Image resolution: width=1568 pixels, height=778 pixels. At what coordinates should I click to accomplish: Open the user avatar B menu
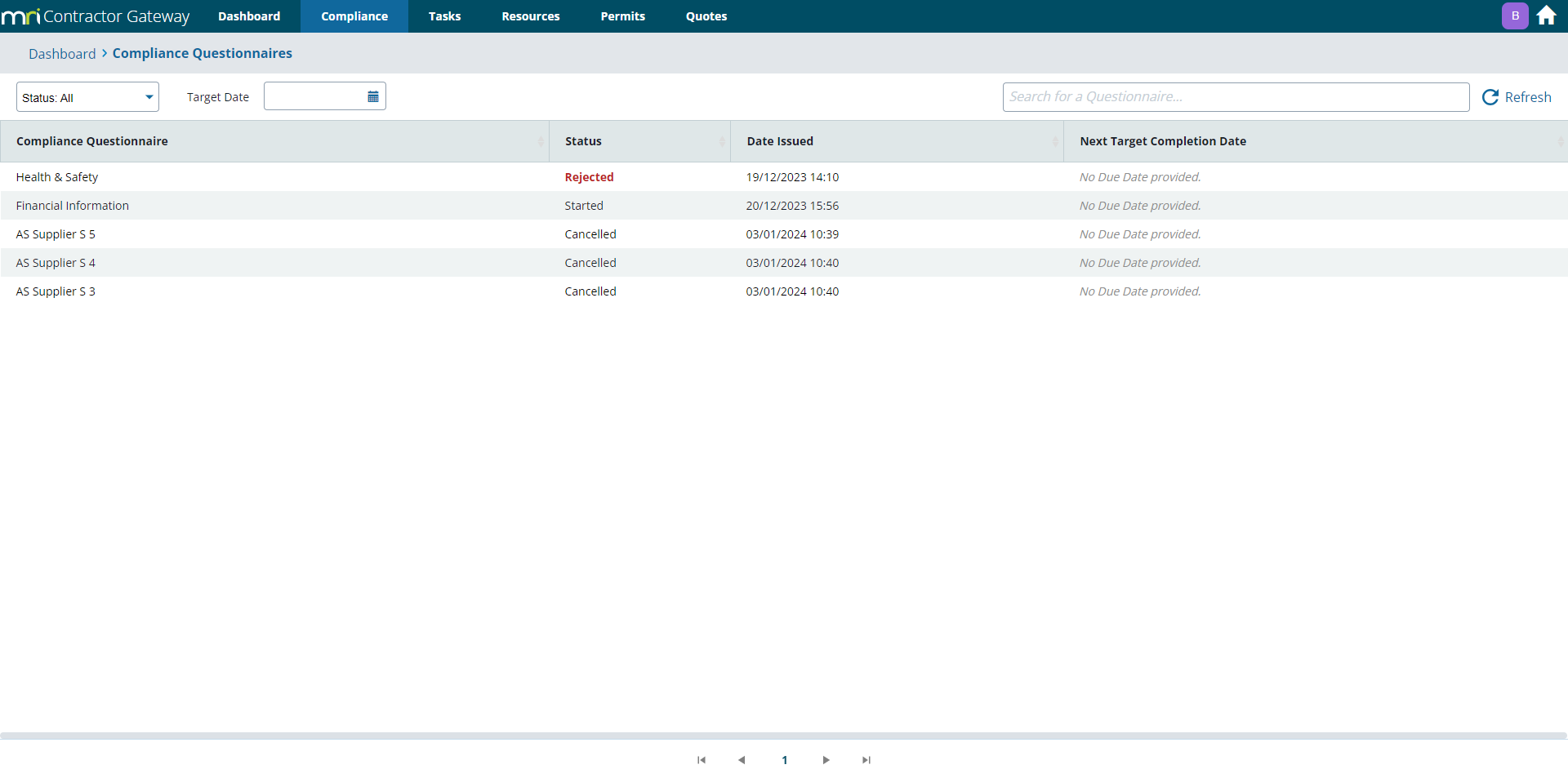click(x=1515, y=16)
